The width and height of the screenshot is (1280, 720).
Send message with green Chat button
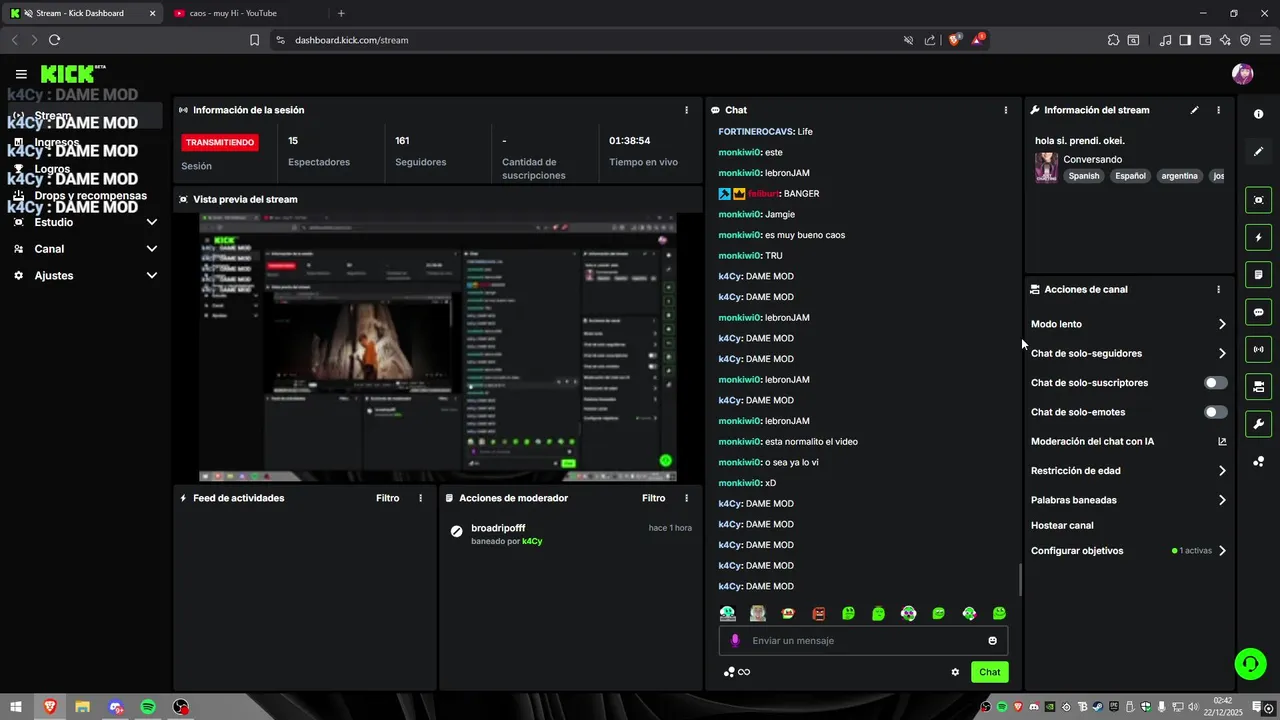pyautogui.click(x=989, y=672)
